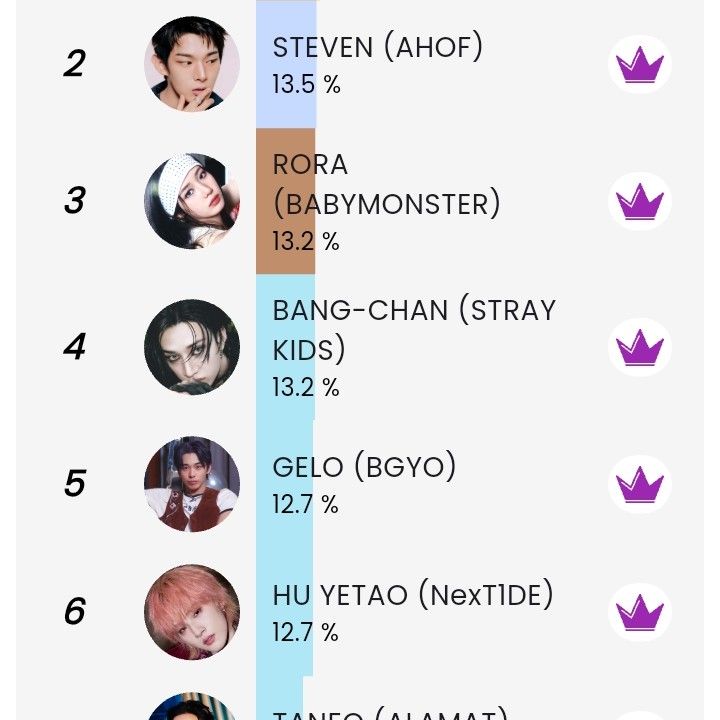Click the rank number 2 label
The width and height of the screenshot is (720, 720).
pyautogui.click(x=74, y=64)
